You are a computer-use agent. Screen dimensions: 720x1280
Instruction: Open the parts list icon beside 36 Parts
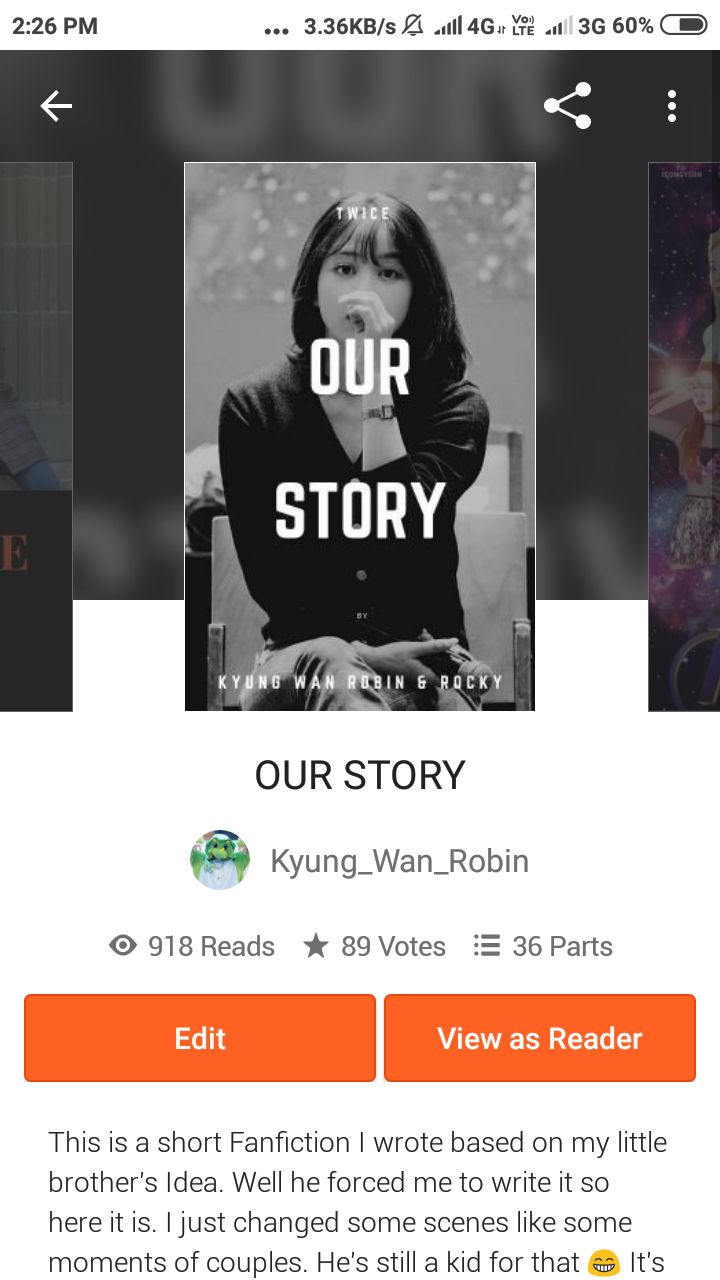pyautogui.click(x=487, y=946)
